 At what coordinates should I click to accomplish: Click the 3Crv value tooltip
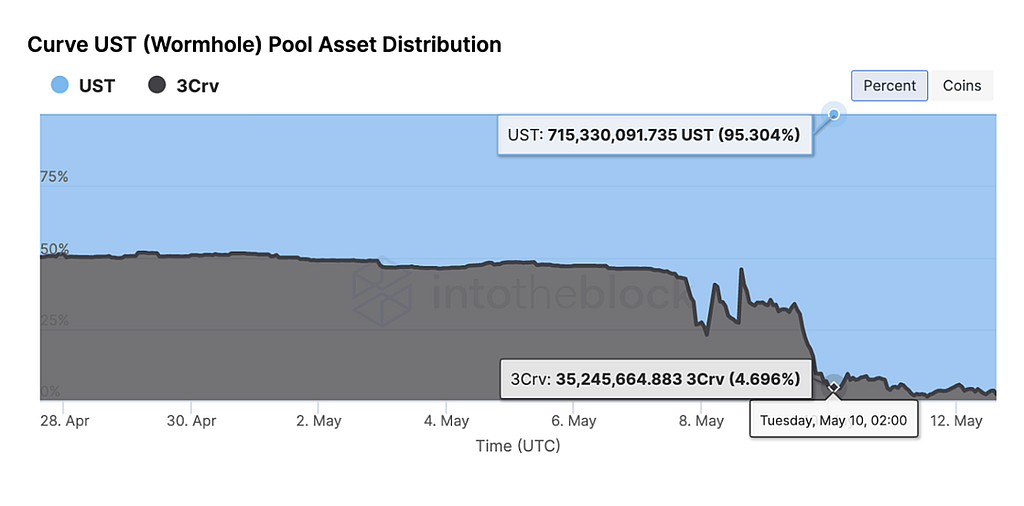(x=655, y=379)
